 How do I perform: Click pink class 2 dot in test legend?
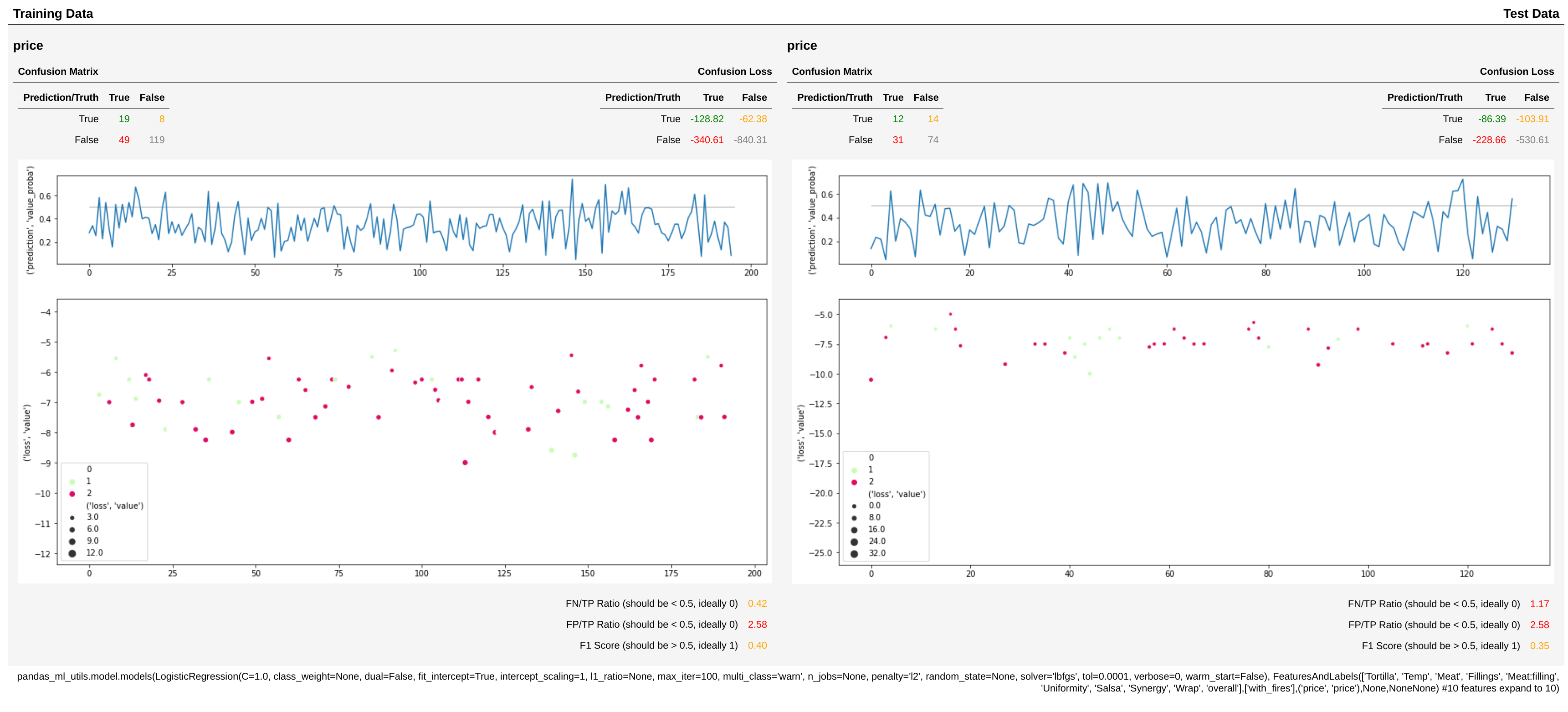click(854, 482)
